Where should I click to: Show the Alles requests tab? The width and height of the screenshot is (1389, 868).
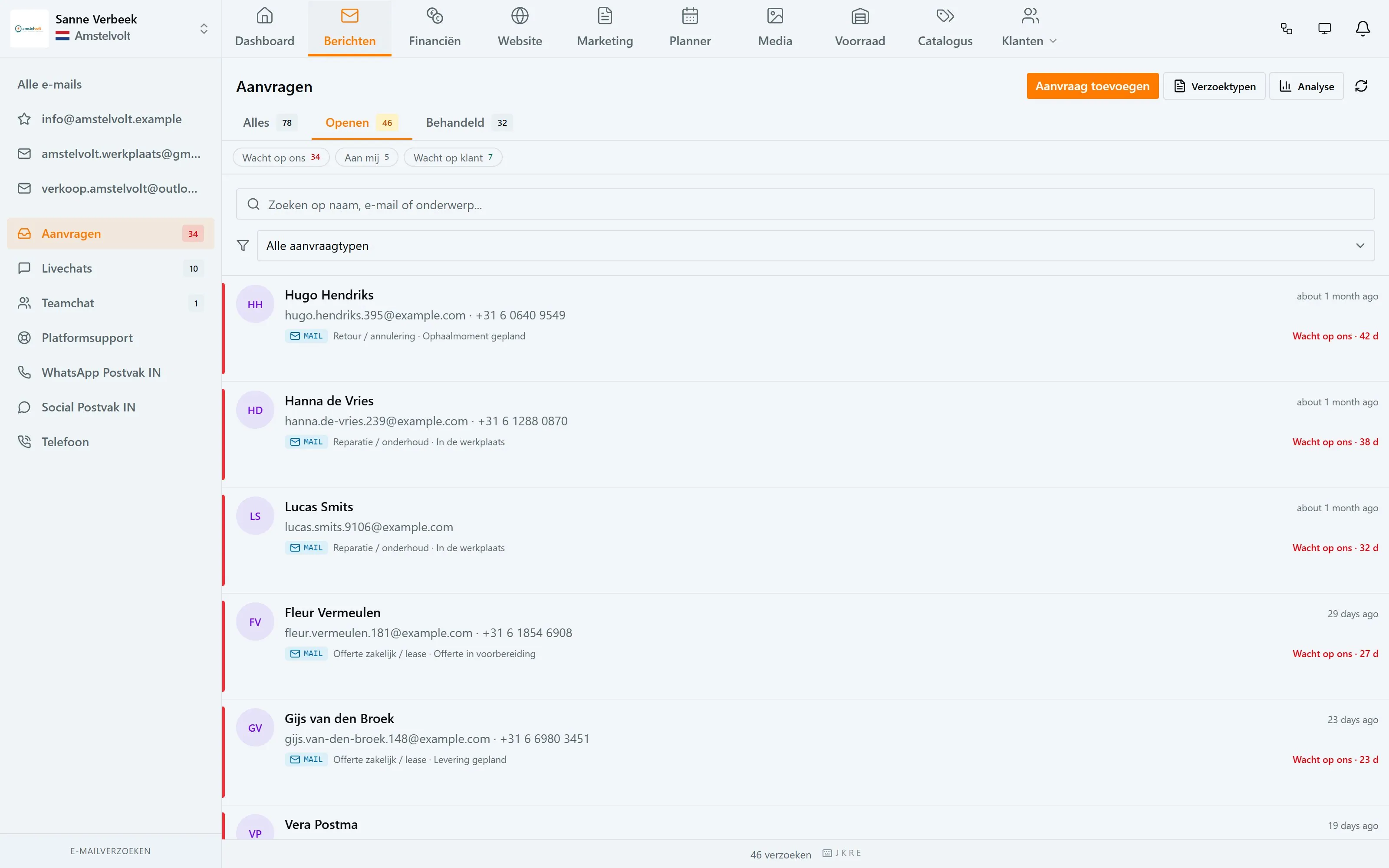click(x=270, y=123)
